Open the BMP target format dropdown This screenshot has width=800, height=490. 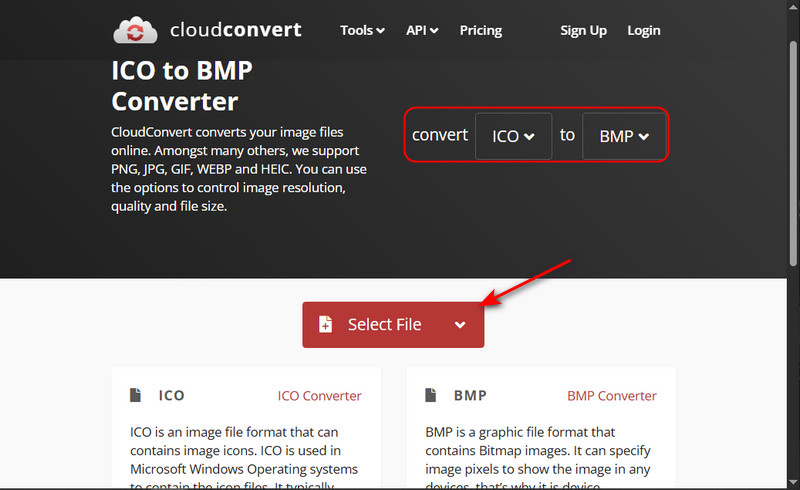coord(624,136)
